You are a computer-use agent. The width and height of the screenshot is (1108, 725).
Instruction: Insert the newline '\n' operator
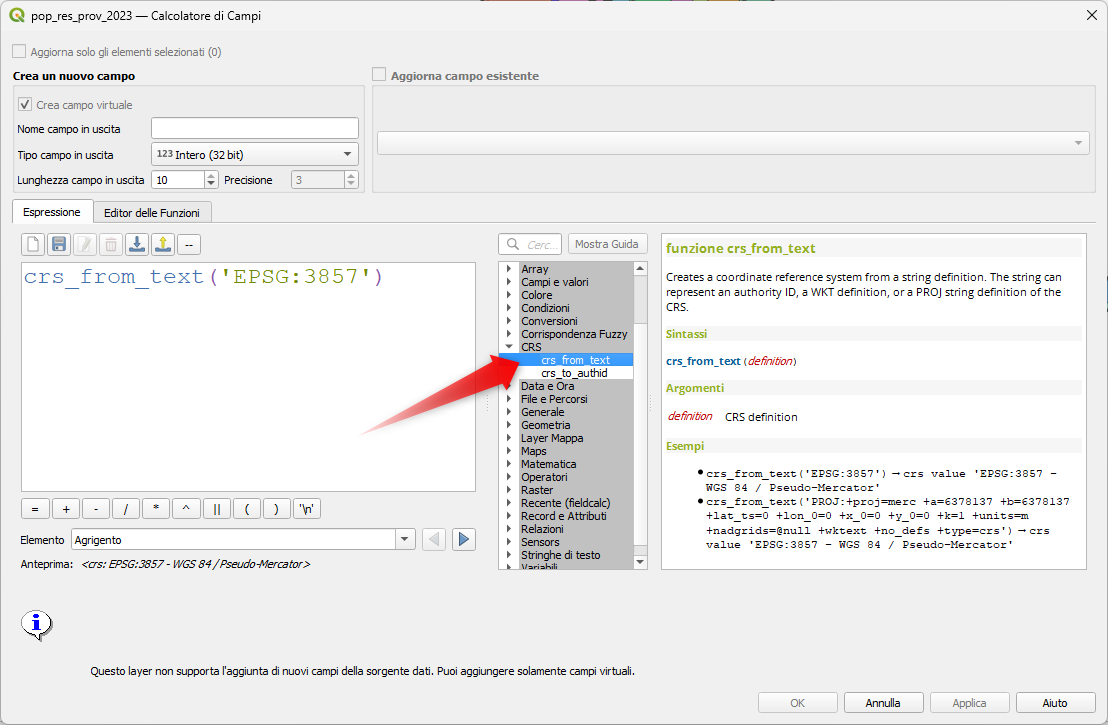[x=307, y=509]
